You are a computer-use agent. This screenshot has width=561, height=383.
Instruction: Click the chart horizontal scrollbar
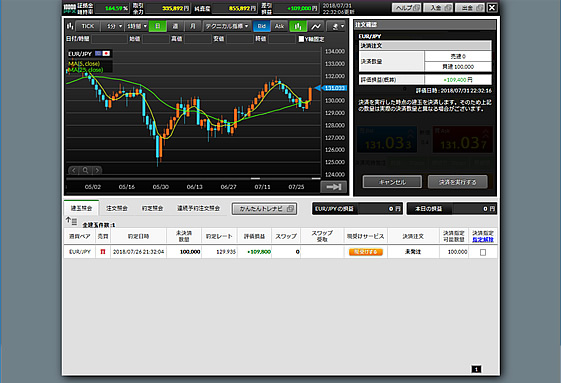(x=193, y=178)
